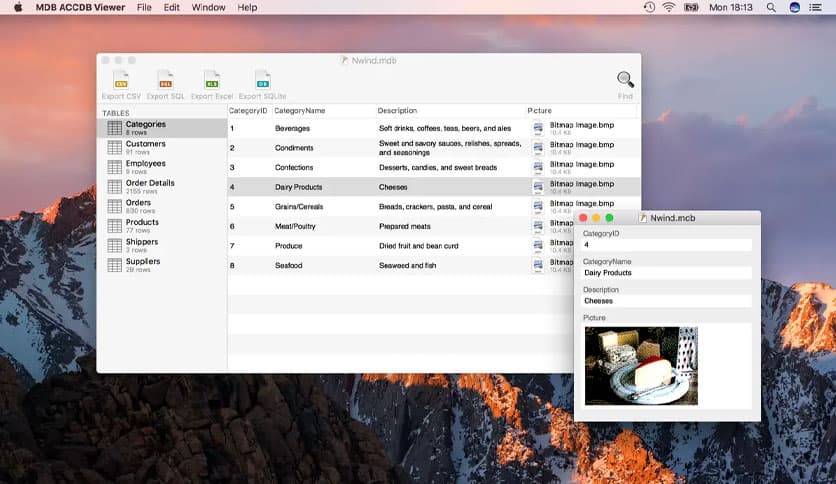836x484 pixels.
Task: Sort by the CategoryName column header
Action: (300, 111)
